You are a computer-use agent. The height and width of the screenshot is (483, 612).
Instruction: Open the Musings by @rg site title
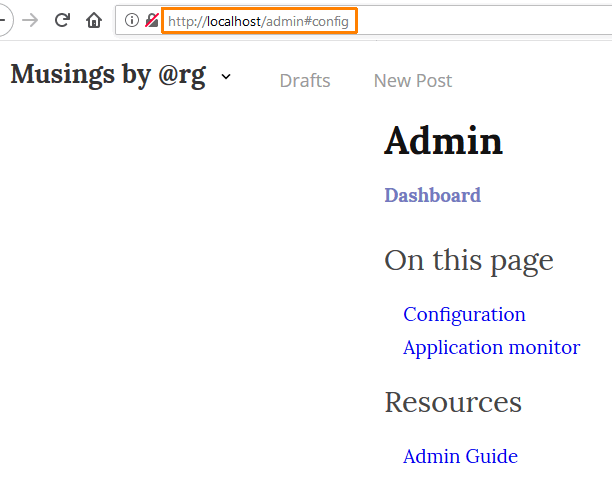(x=107, y=75)
